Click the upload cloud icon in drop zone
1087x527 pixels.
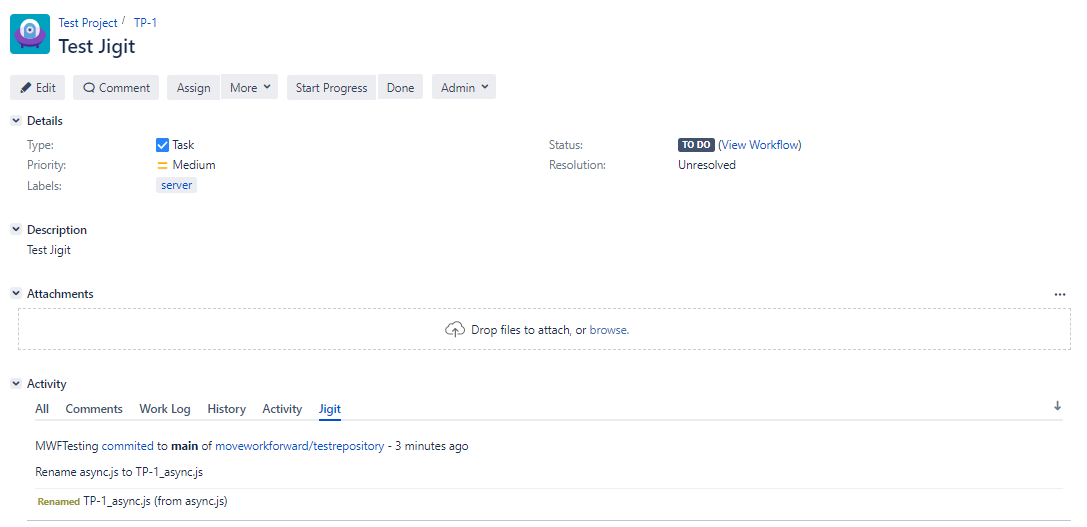tap(455, 329)
